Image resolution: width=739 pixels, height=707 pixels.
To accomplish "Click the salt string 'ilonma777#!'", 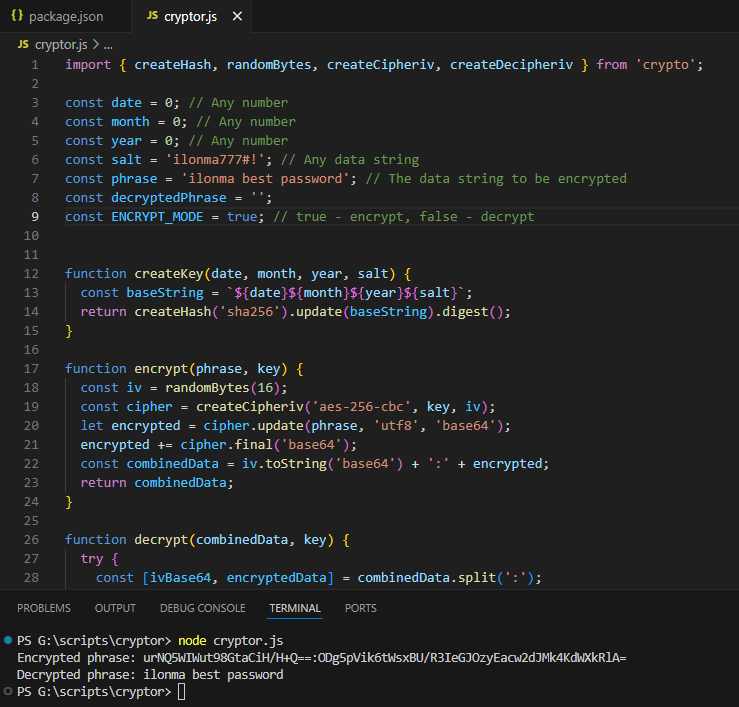I will click(215, 160).
